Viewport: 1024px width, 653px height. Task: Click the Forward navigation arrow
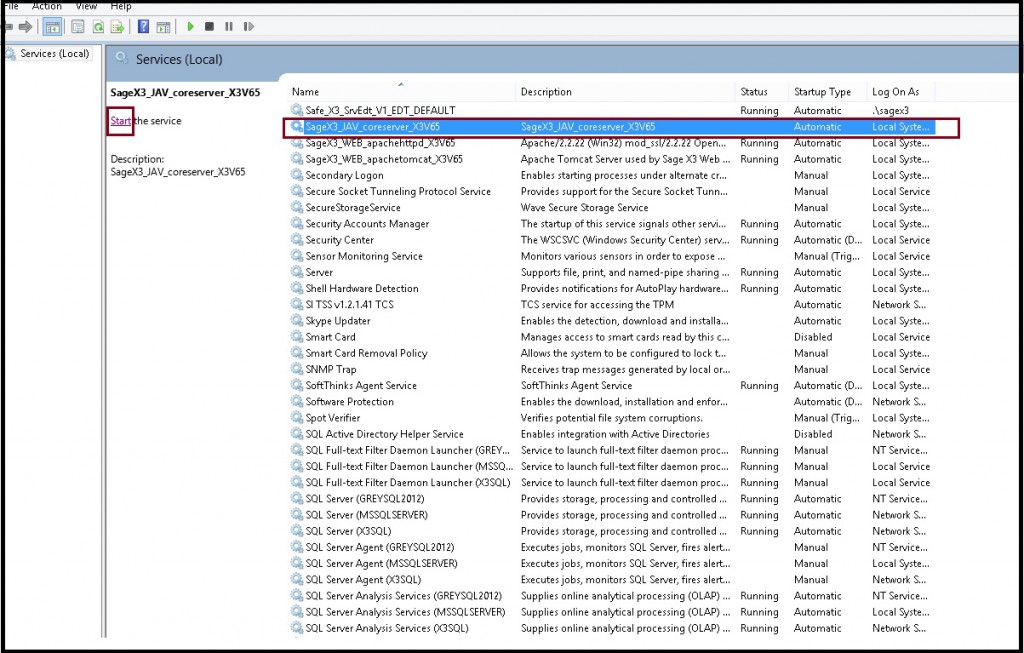pos(25,27)
